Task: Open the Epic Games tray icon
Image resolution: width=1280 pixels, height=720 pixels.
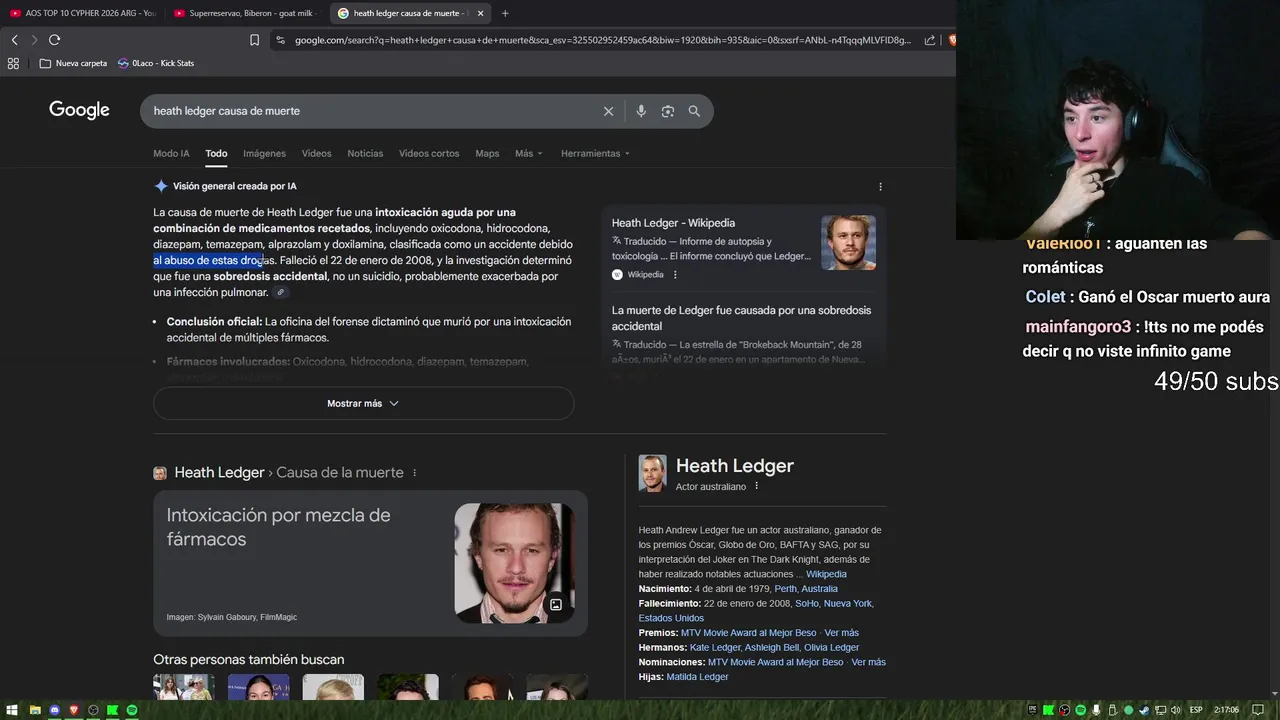Action: (x=1033, y=710)
